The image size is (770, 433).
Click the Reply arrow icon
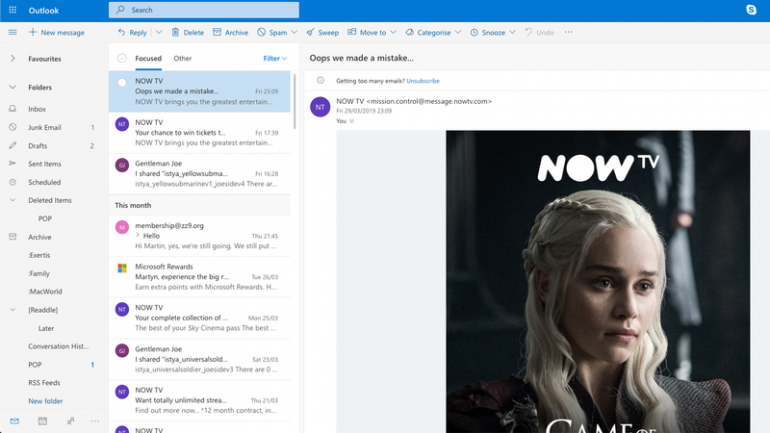tap(121, 32)
